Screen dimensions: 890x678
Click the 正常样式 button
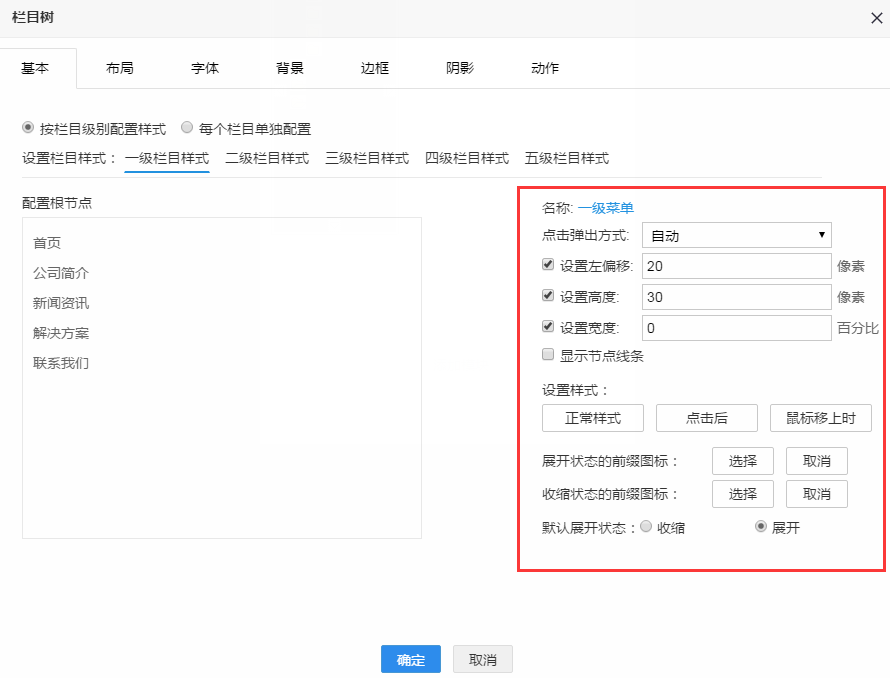coord(593,418)
